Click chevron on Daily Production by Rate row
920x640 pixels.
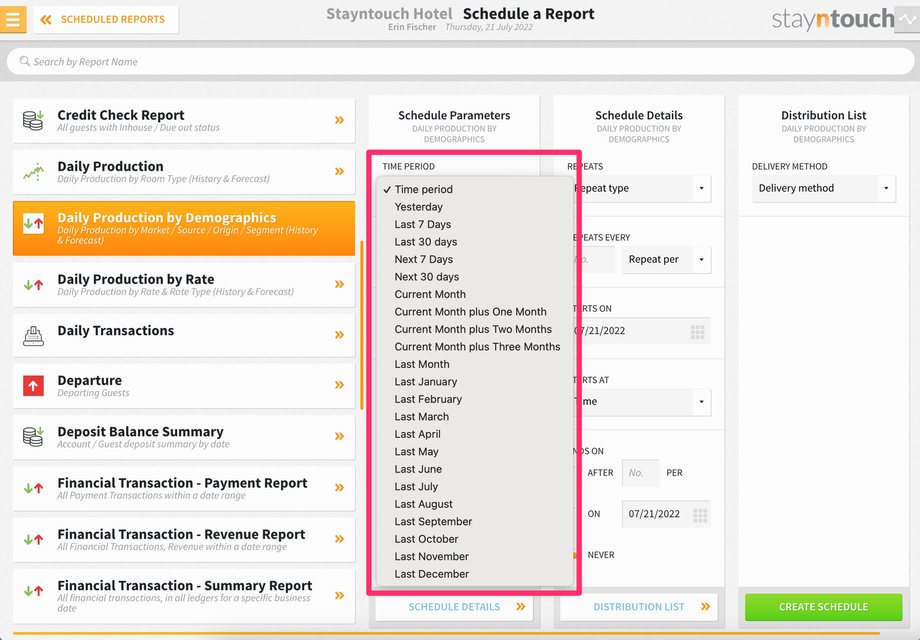point(339,285)
